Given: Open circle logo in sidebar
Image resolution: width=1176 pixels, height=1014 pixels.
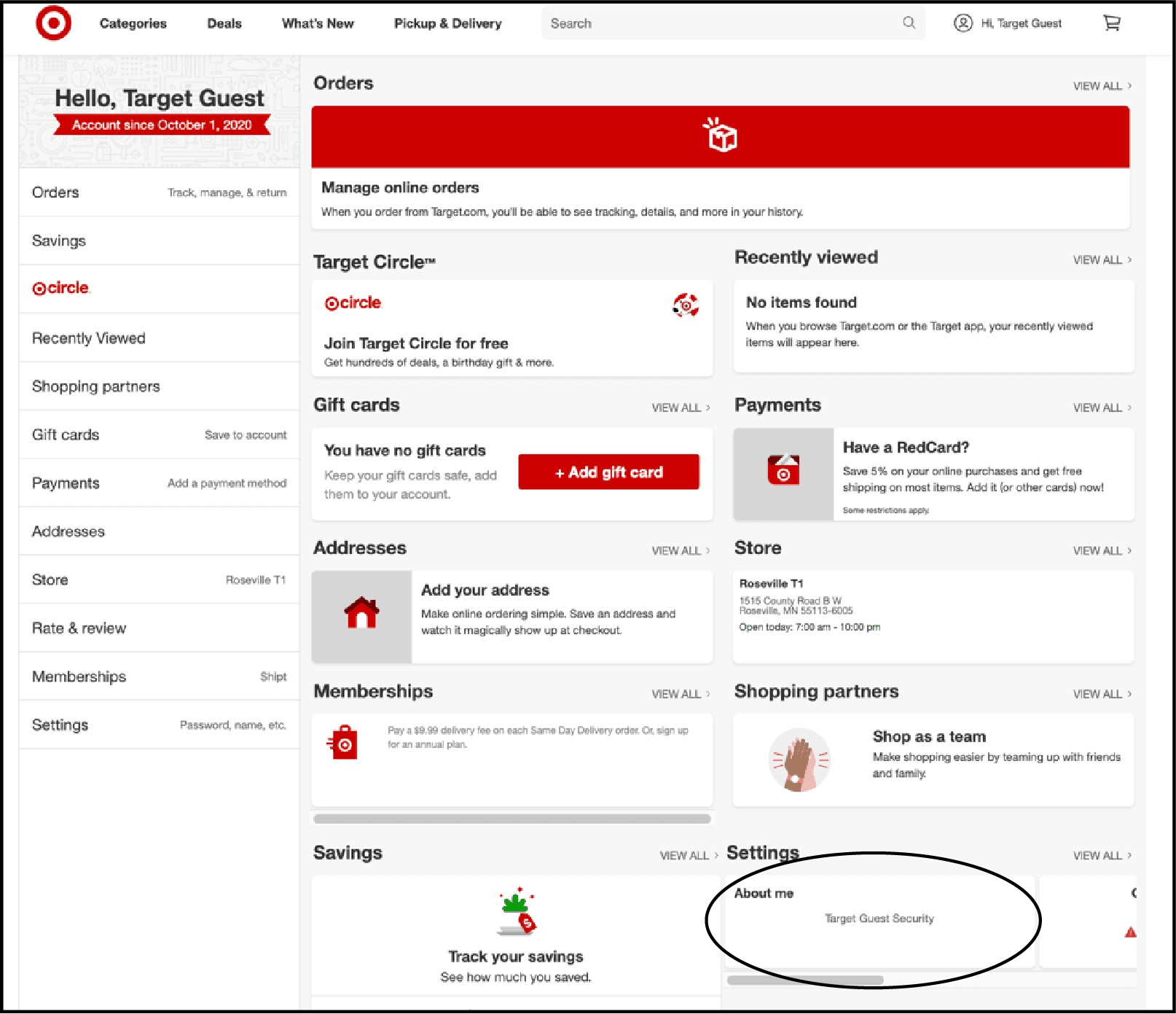Looking at the screenshot, I should pyautogui.click(x=61, y=288).
